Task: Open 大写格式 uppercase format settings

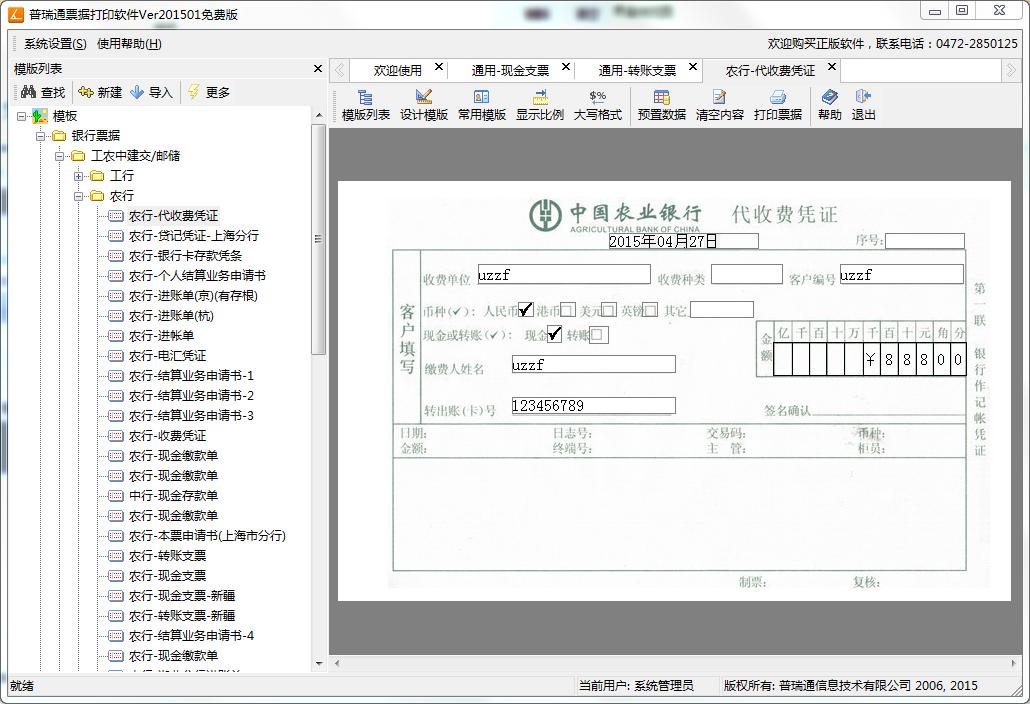Action: point(597,106)
